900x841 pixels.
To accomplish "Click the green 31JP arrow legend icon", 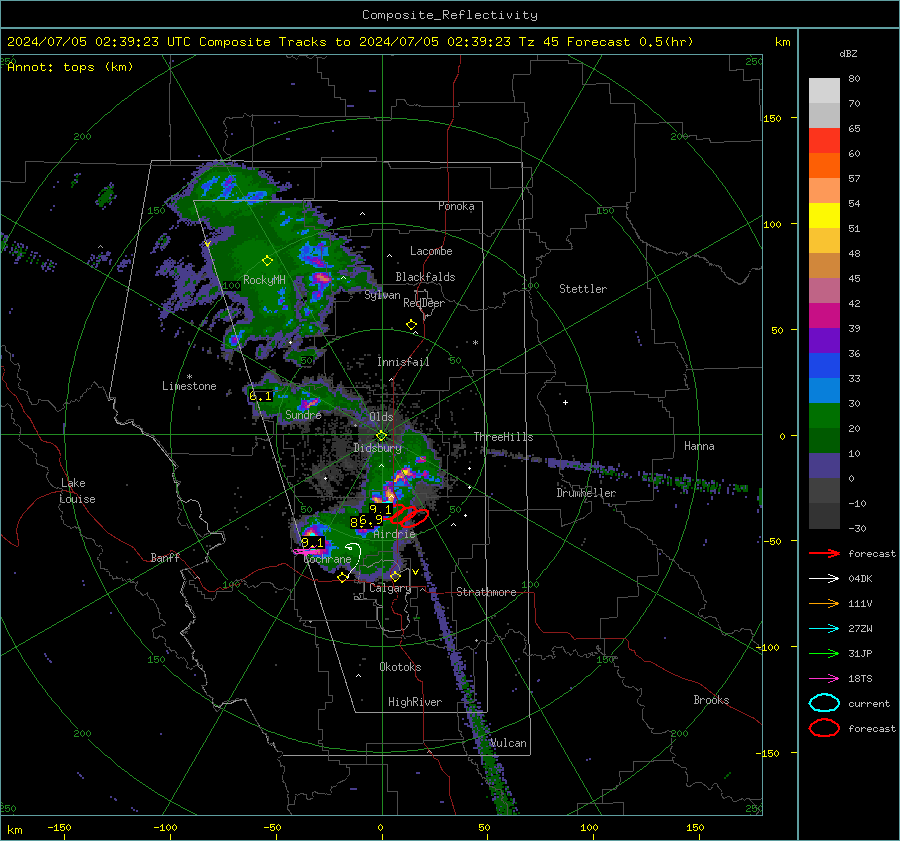I will point(824,653).
